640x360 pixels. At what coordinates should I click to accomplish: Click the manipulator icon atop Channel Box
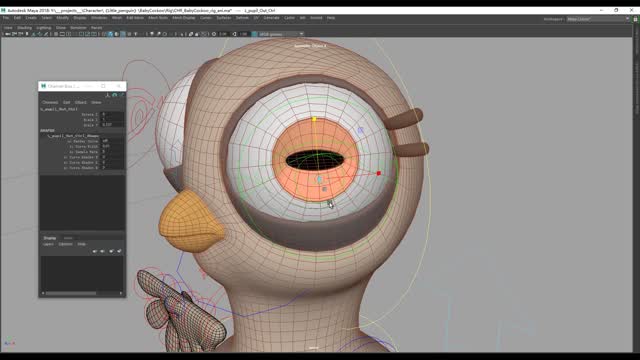[107, 95]
